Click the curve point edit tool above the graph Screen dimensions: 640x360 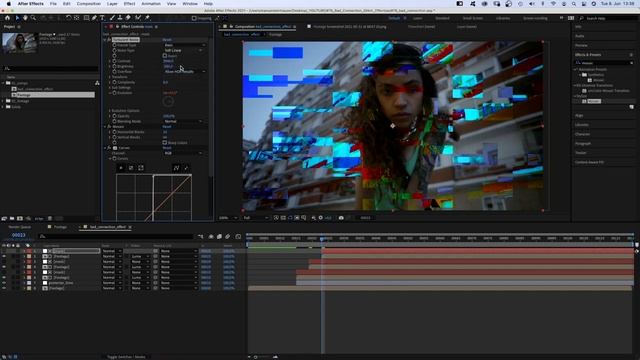coord(176,168)
